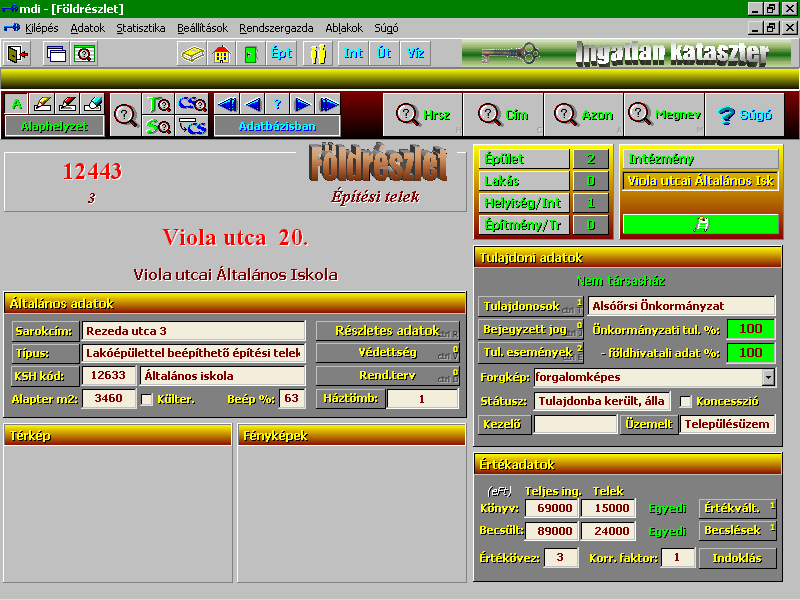Open the Statisztika menu
800x600 pixels.
coord(141,28)
